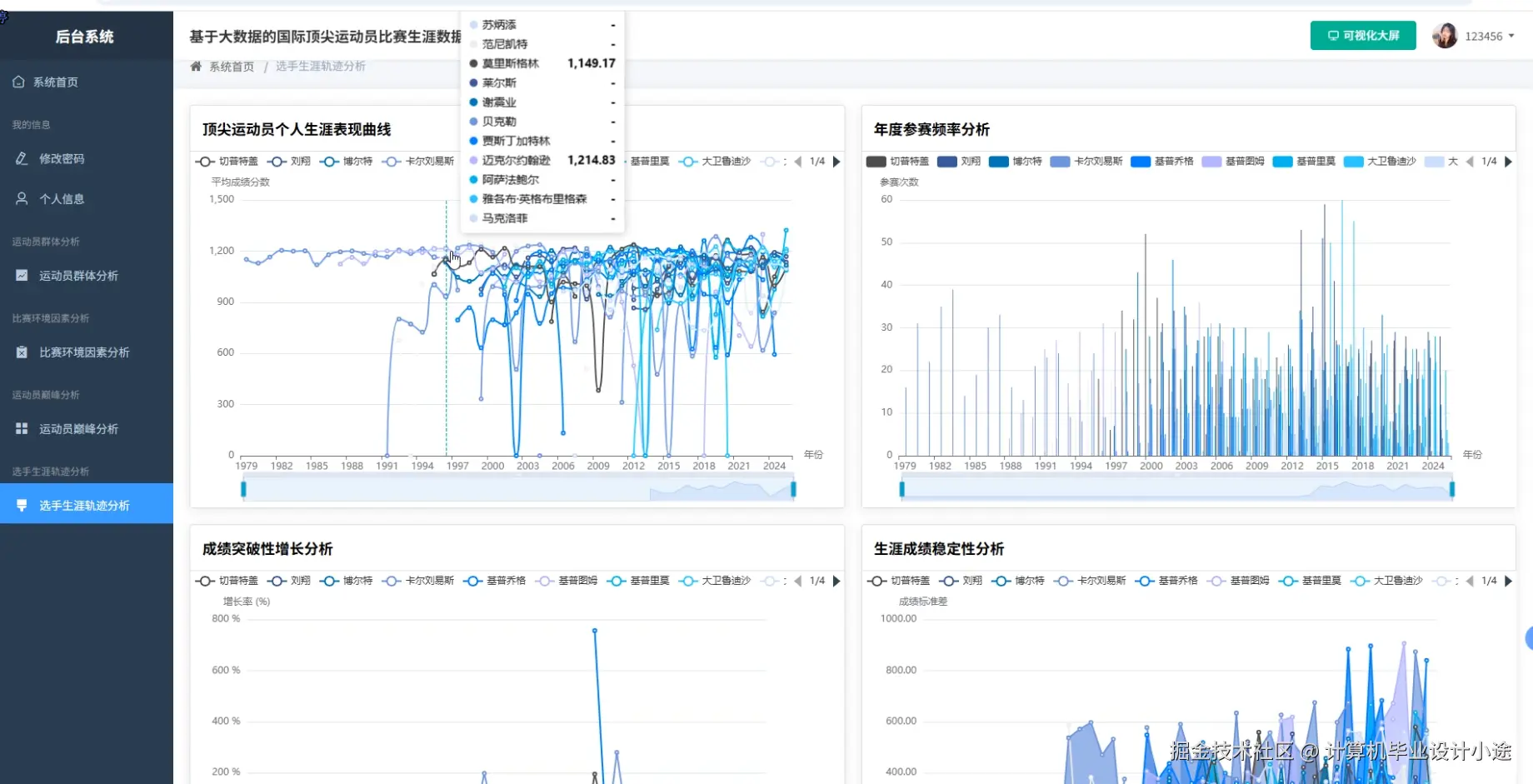
Task: Select the pencil icon for 修改密码
Action: pos(20,158)
